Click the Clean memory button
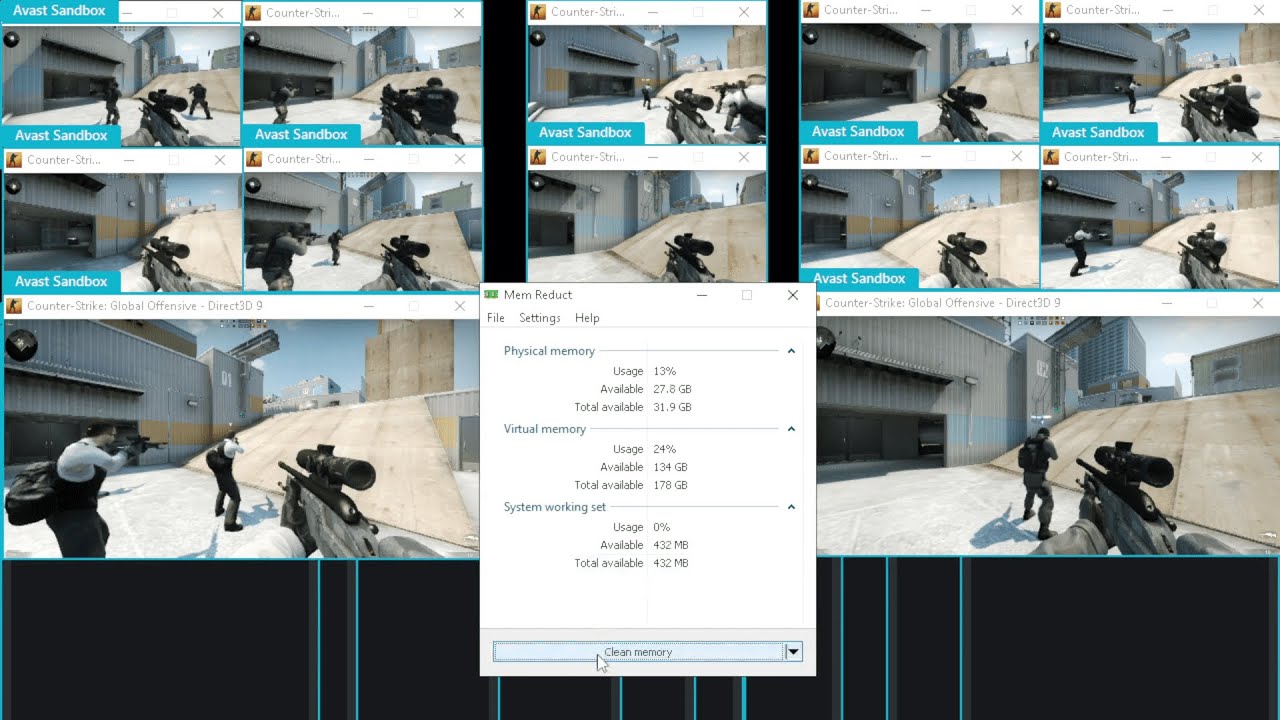 tap(638, 652)
